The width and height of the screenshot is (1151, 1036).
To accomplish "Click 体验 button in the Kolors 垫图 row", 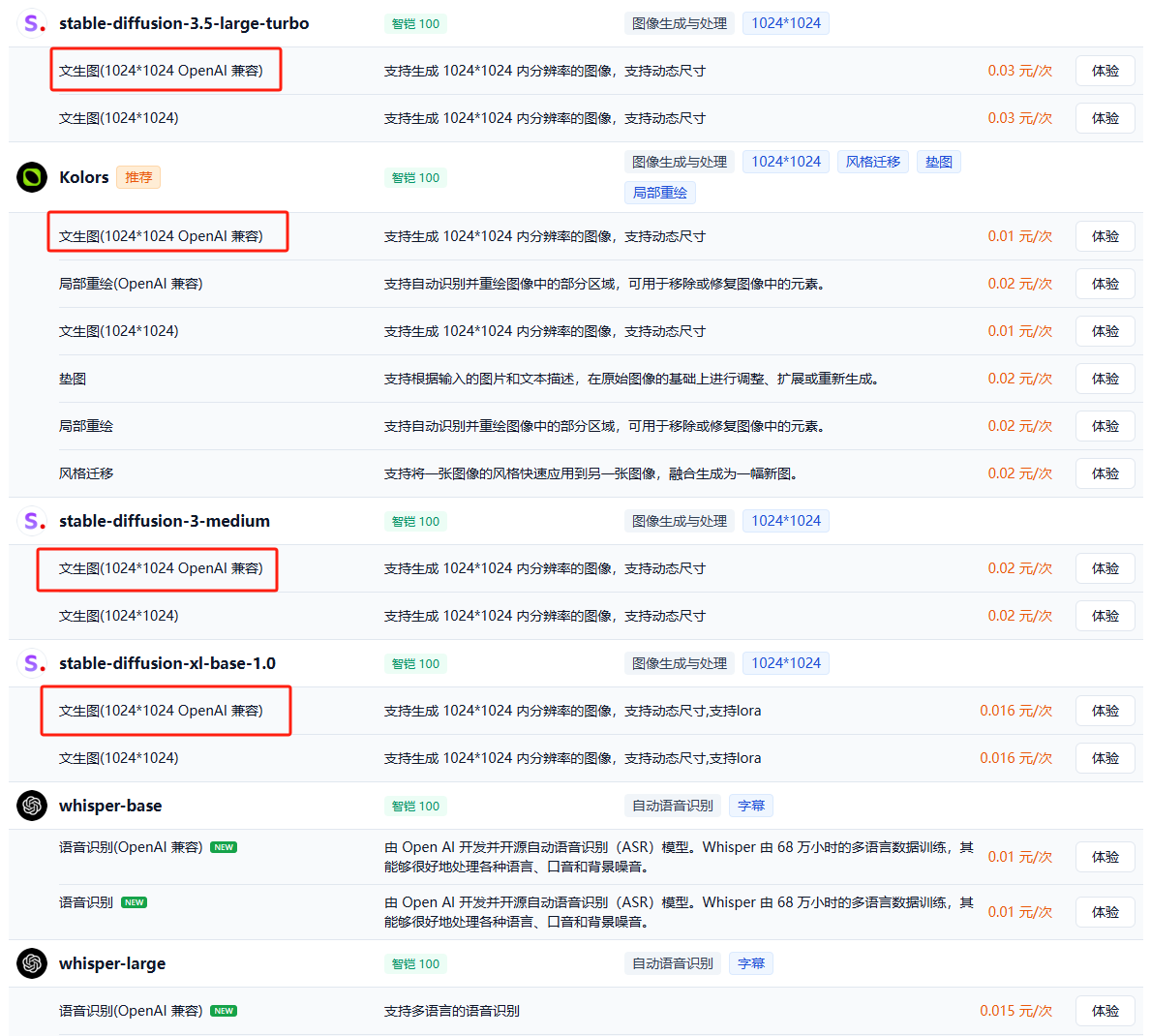I will point(1105,379).
